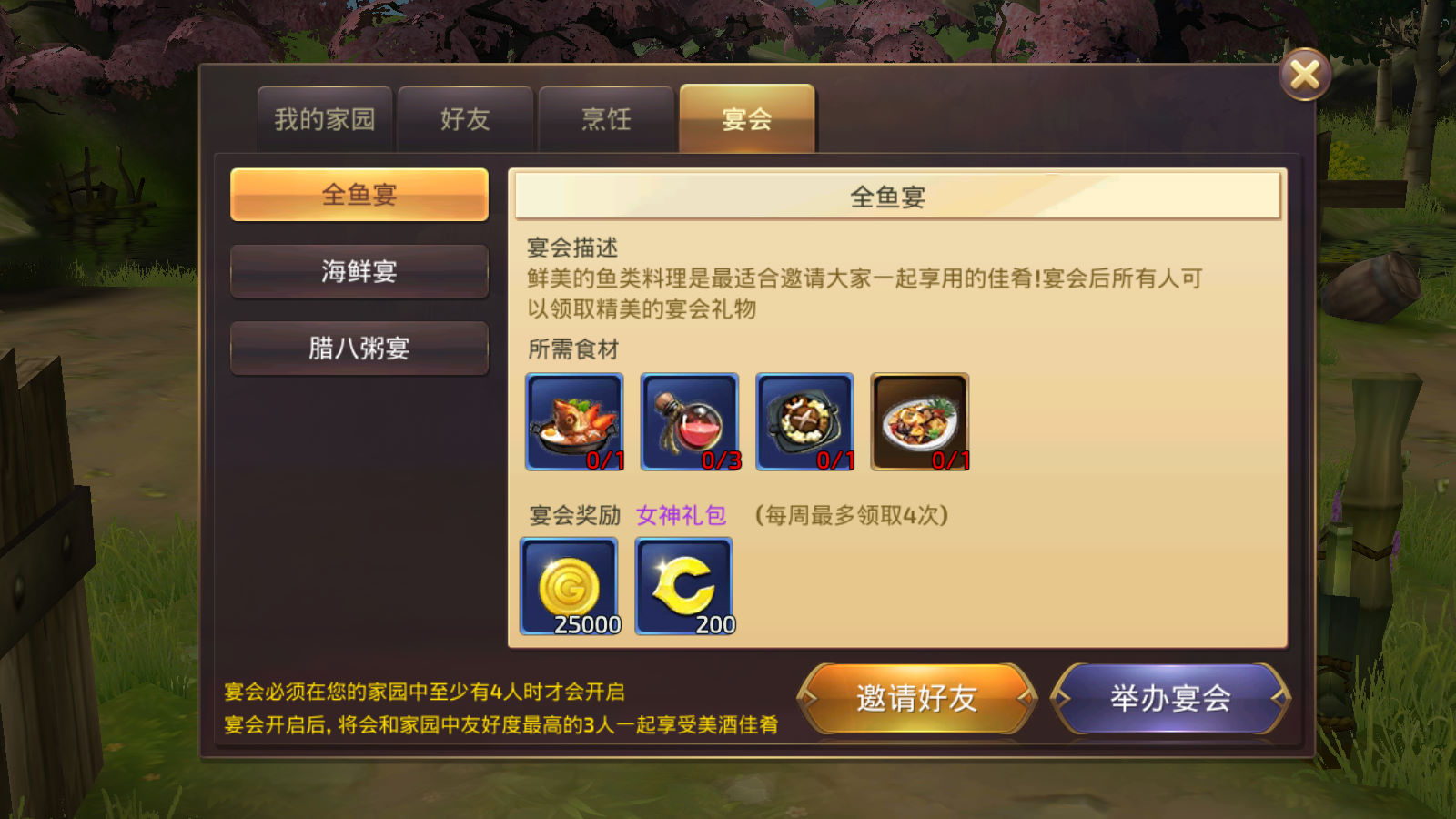
Task: Click the 举办宴会 button
Action: click(x=1170, y=698)
